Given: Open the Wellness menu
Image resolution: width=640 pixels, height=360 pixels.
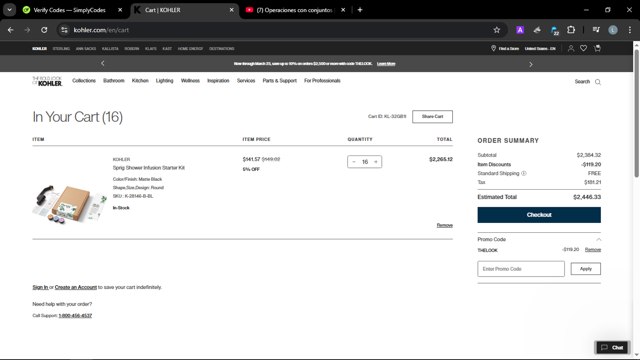Looking at the screenshot, I should pyautogui.click(x=190, y=81).
